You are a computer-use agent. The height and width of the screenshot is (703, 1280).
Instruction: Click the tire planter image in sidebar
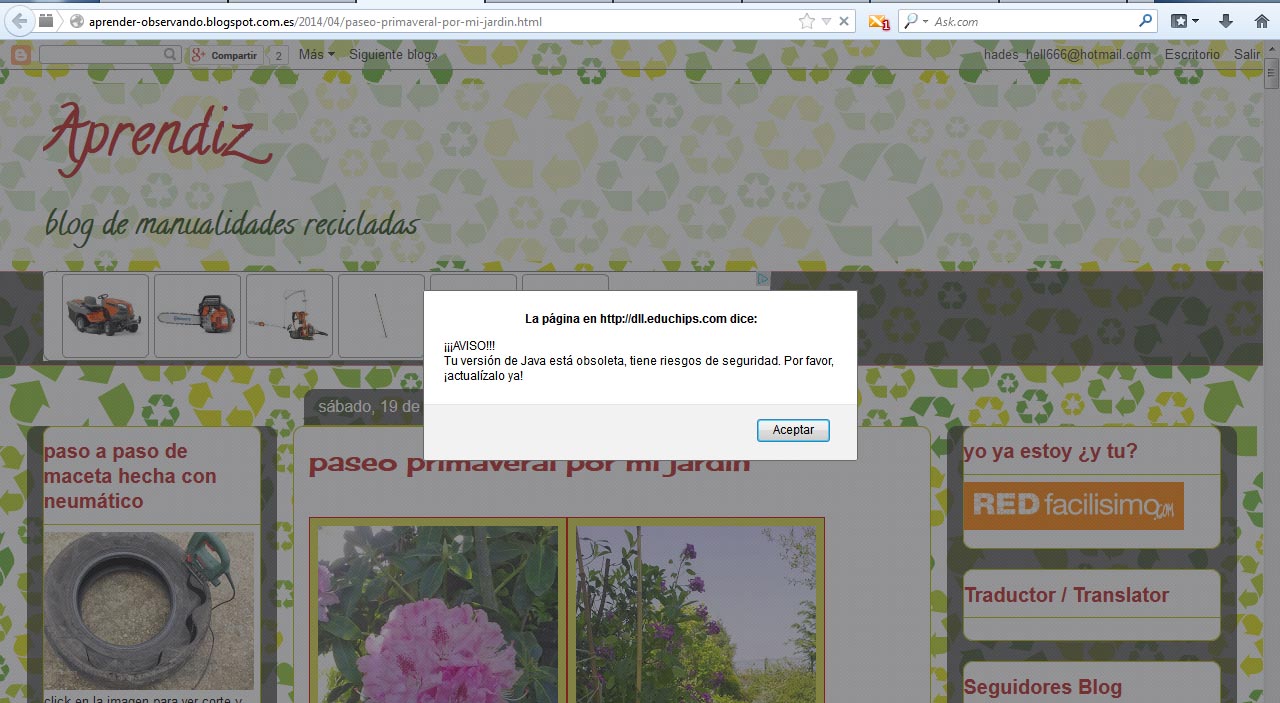[149, 611]
